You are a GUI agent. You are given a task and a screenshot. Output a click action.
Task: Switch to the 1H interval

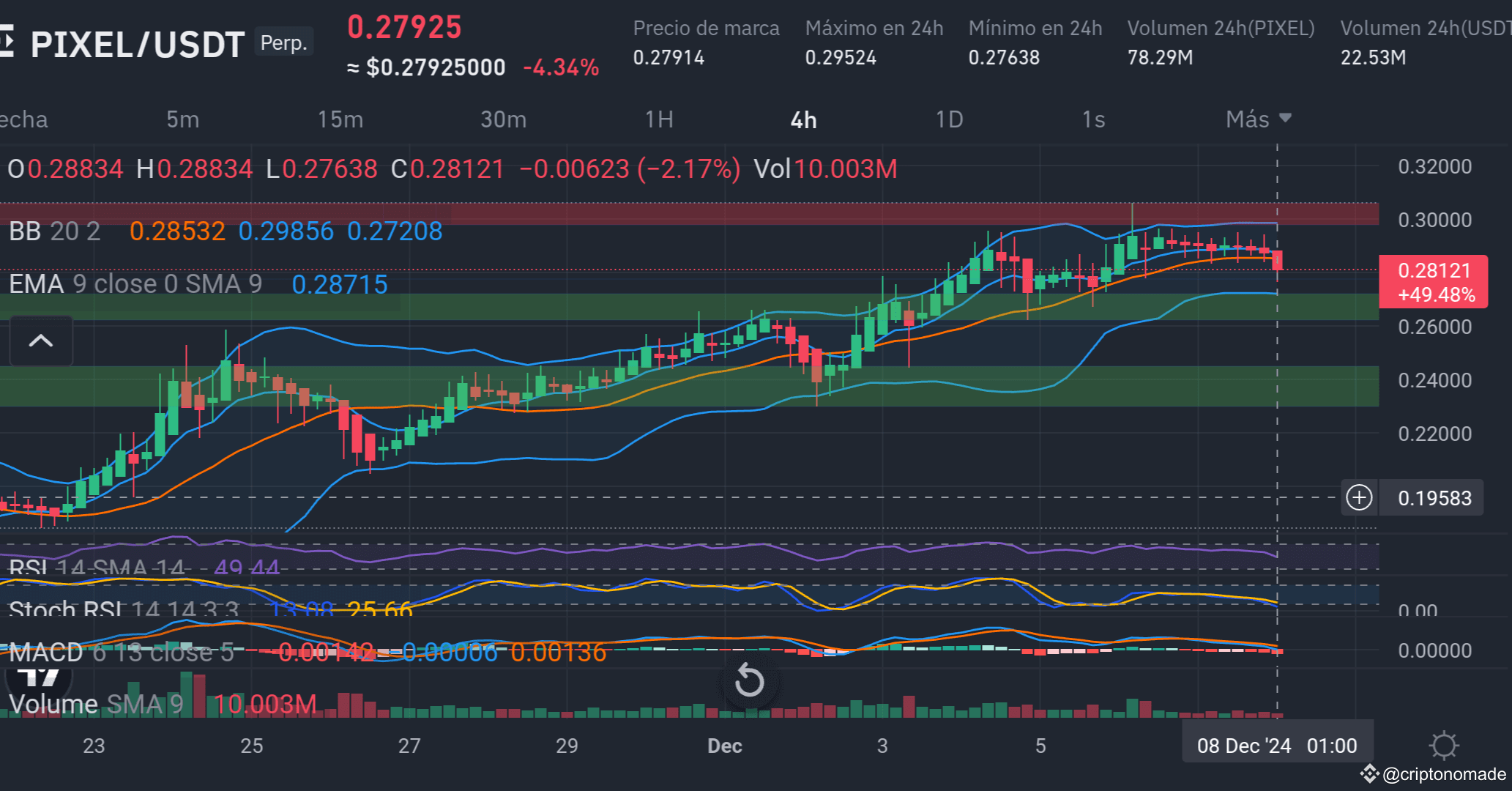(x=659, y=119)
